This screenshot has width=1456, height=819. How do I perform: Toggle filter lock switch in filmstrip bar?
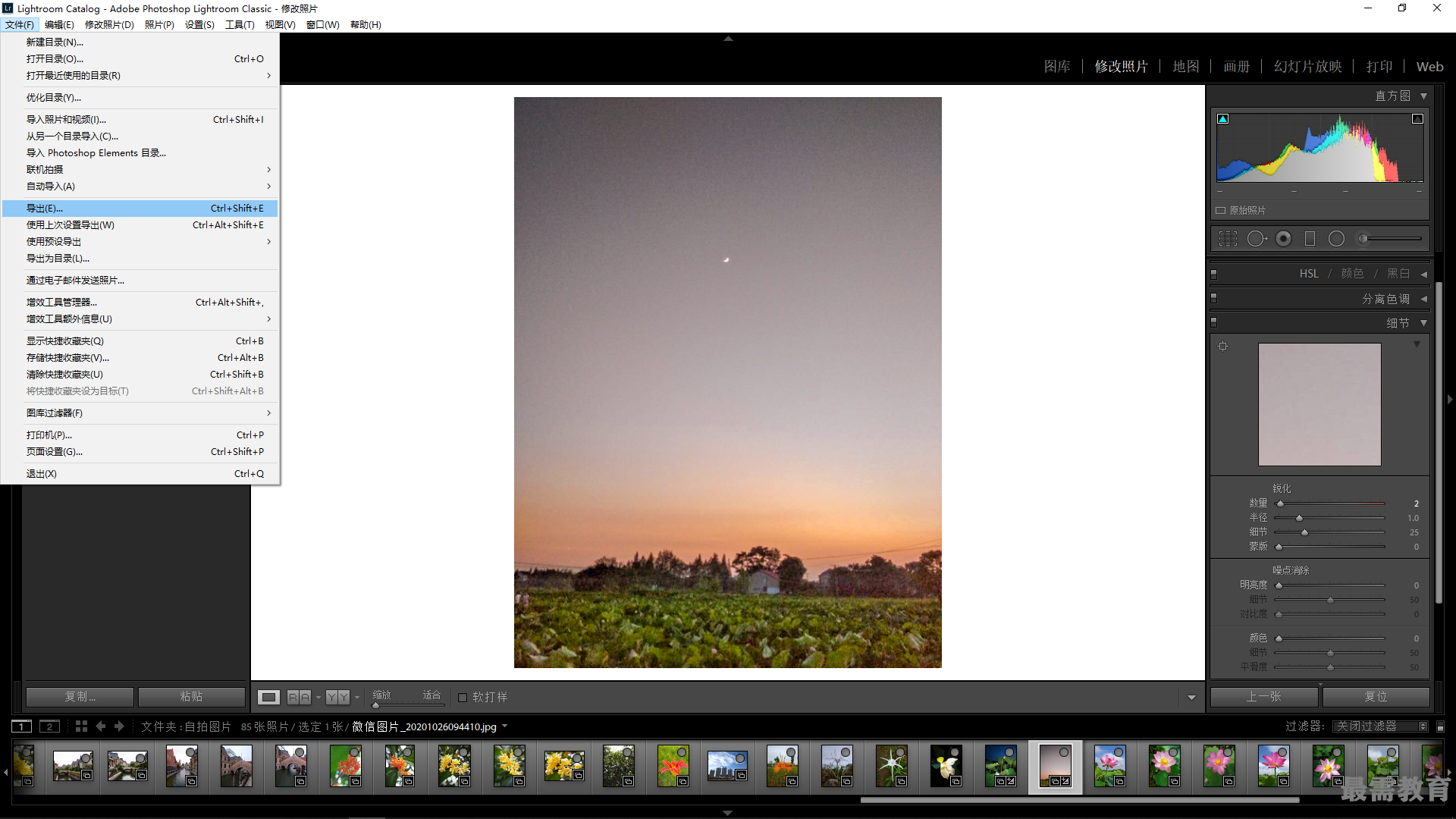[1441, 726]
